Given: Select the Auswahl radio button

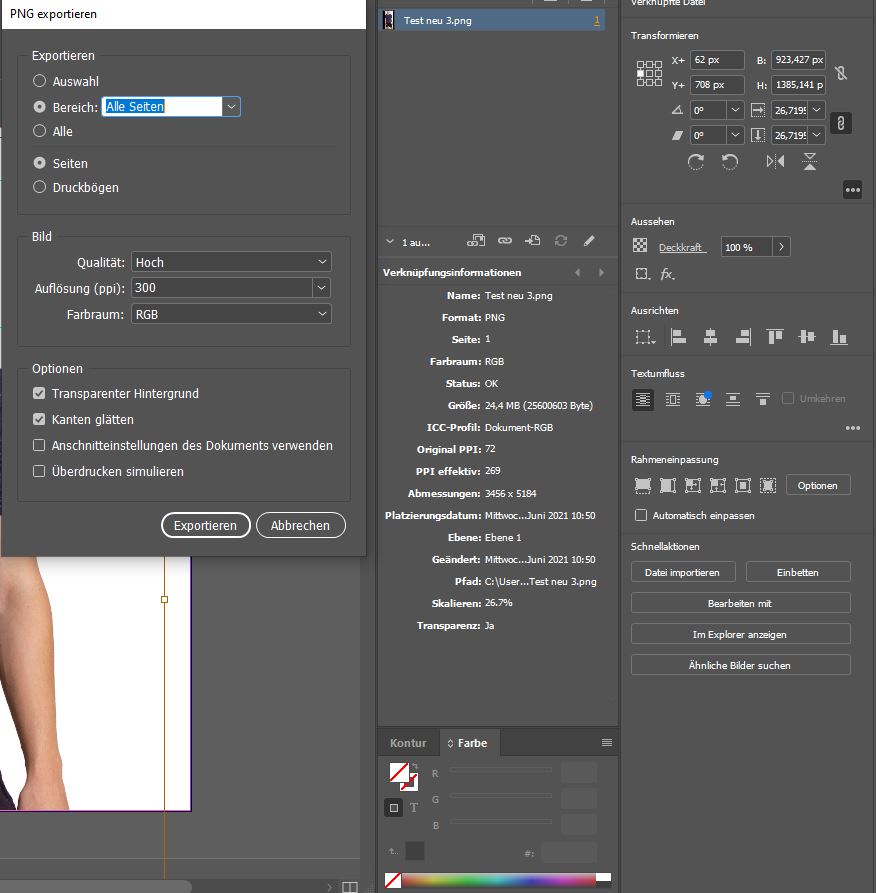Looking at the screenshot, I should click(39, 82).
